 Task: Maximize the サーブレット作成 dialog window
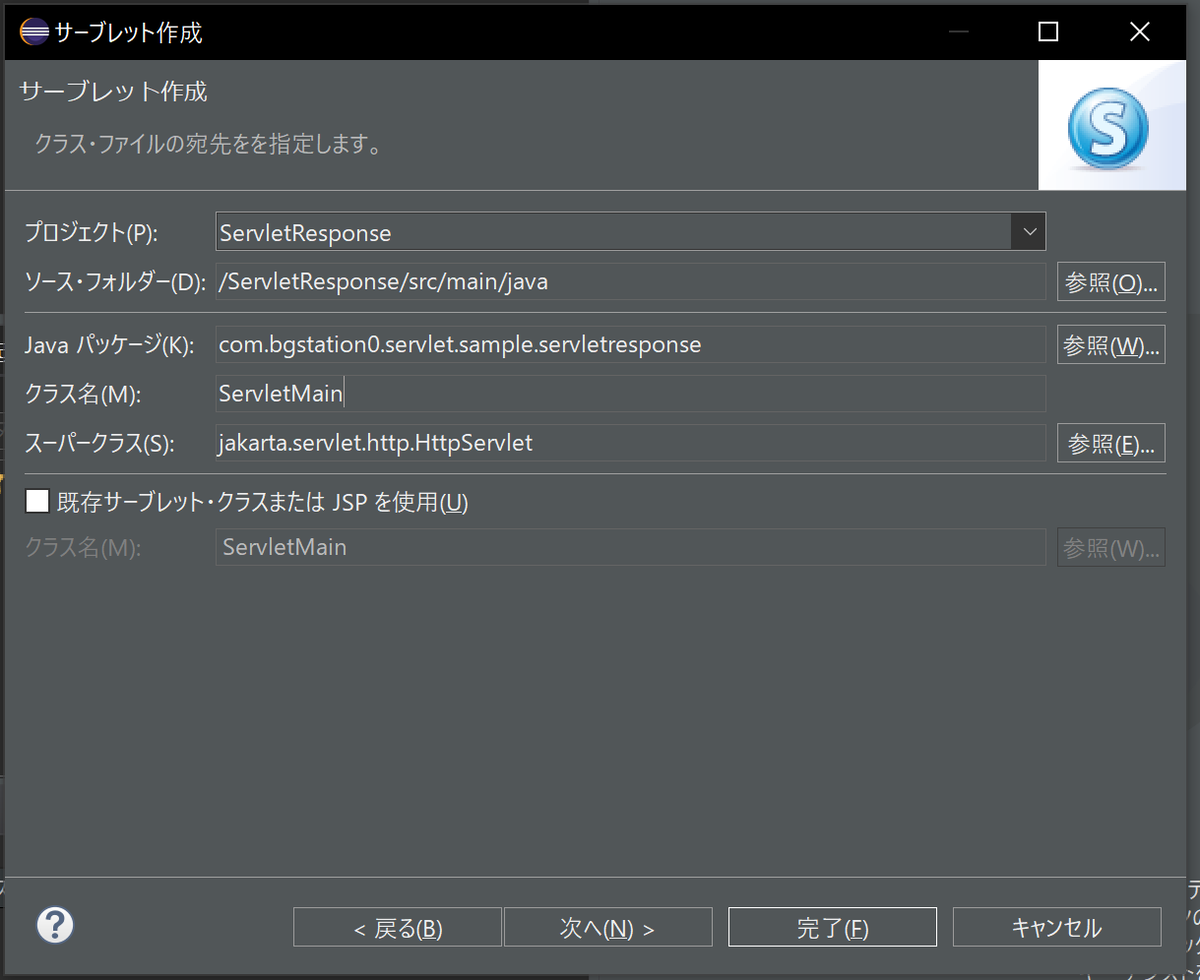tap(1048, 32)
